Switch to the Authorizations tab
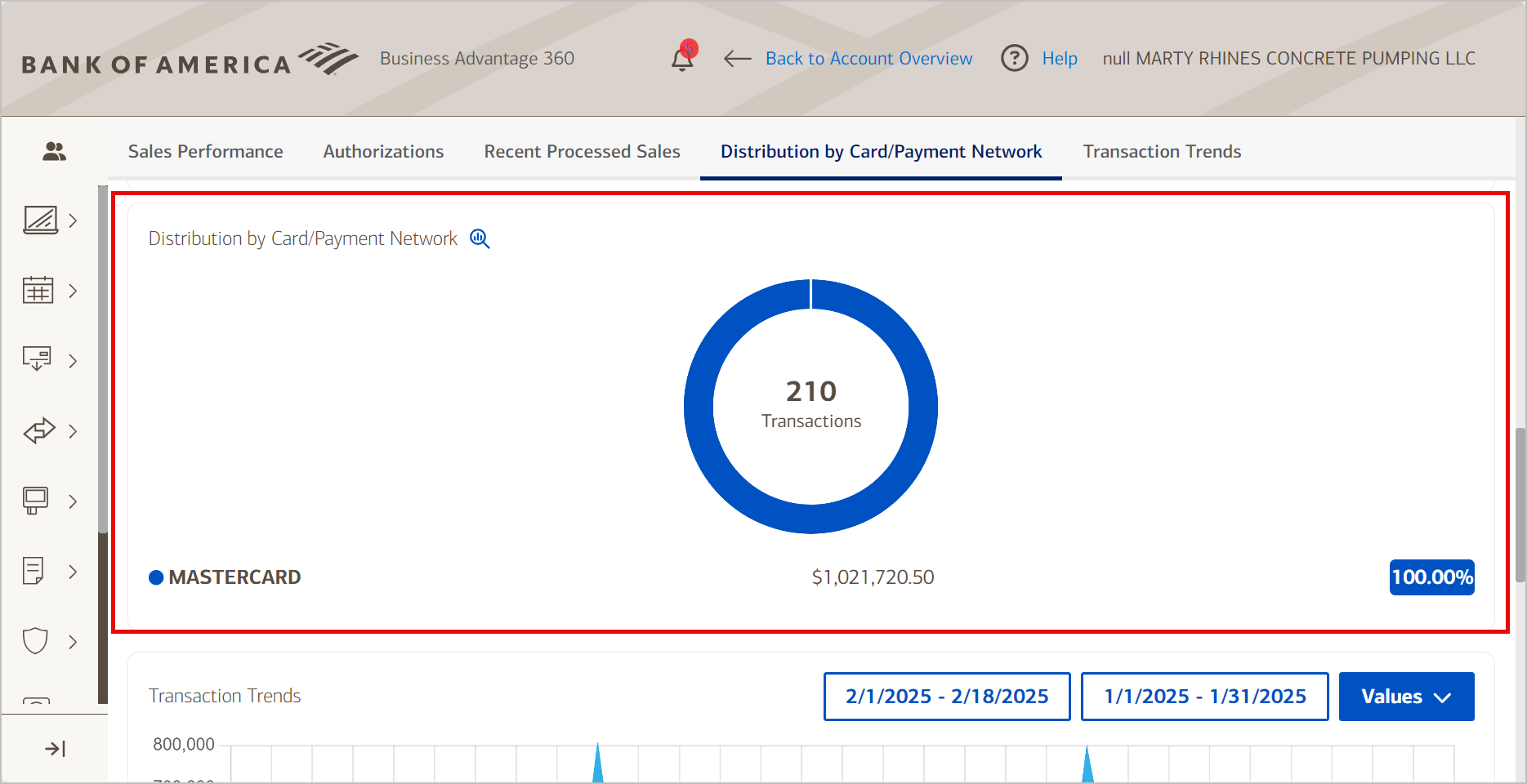 coord(382,151)
